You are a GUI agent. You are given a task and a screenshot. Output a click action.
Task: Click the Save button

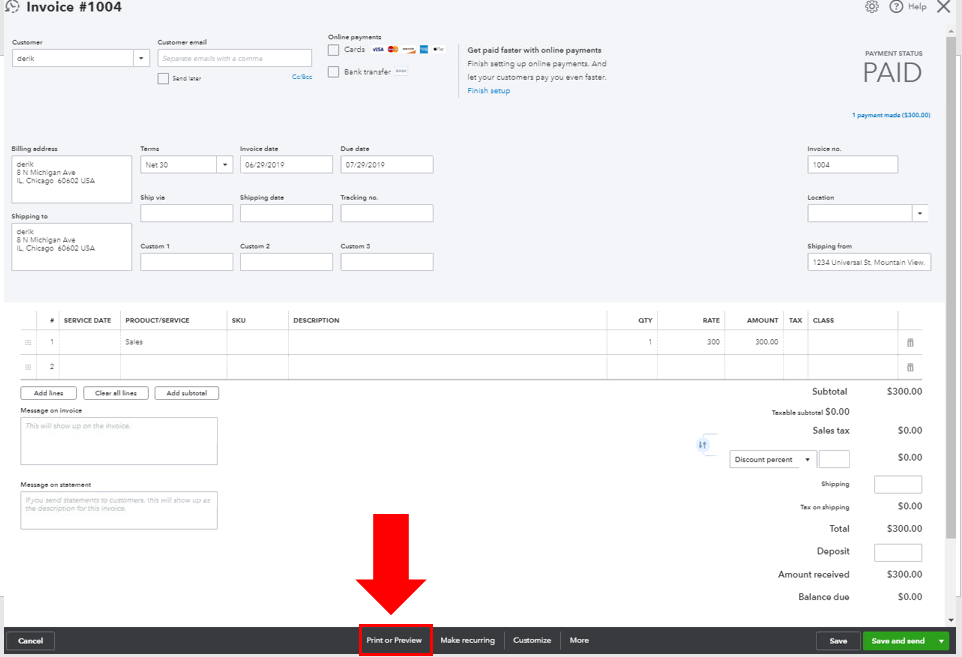point(838,641)
